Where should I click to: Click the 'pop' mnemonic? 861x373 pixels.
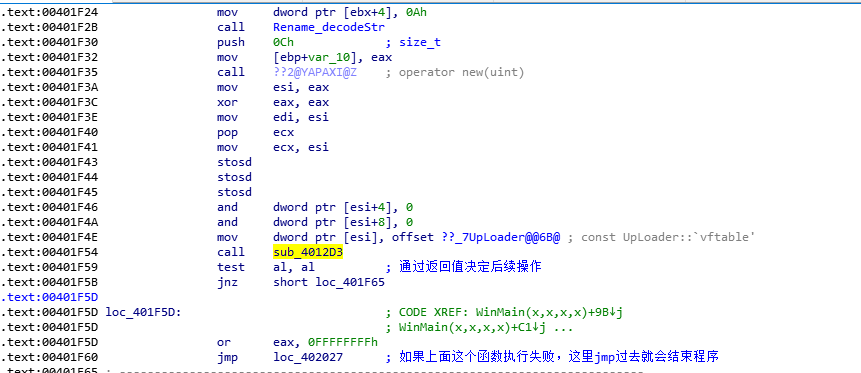tap(227, 132)
